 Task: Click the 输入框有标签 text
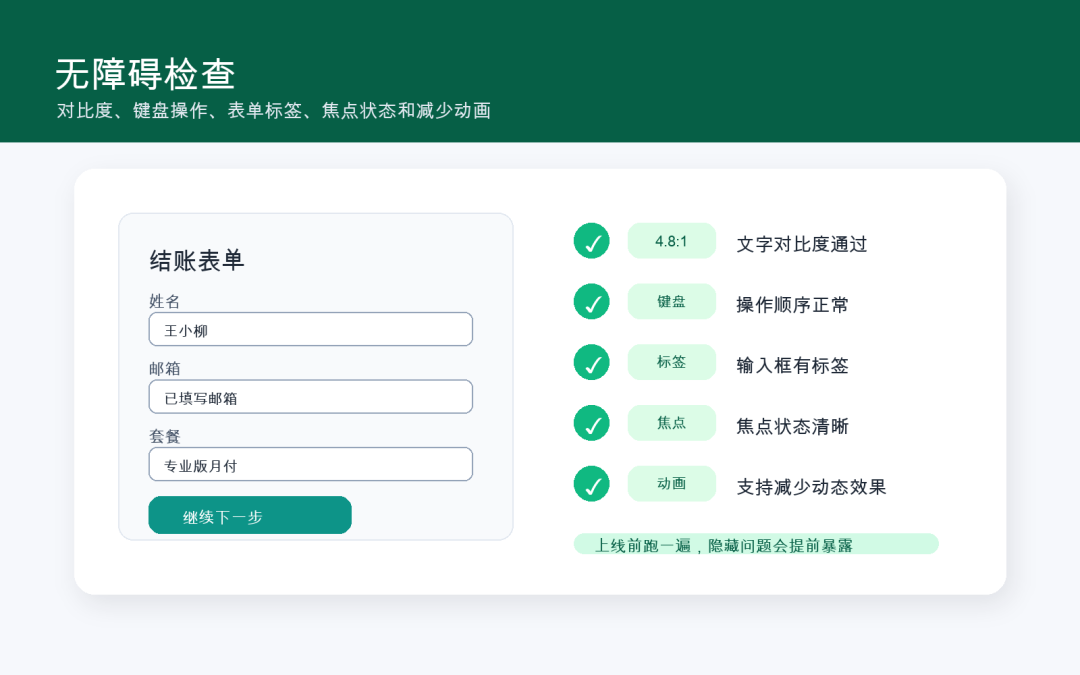point(792,366)
